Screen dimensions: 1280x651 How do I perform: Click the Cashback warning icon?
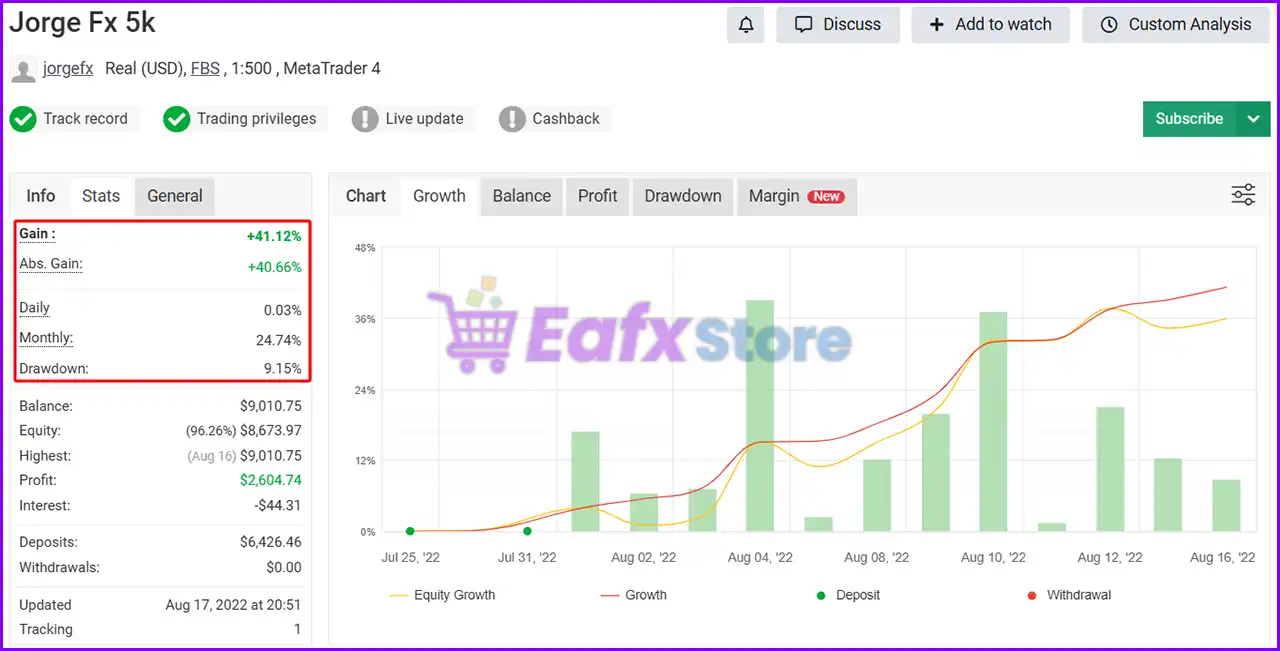point(512,119)
